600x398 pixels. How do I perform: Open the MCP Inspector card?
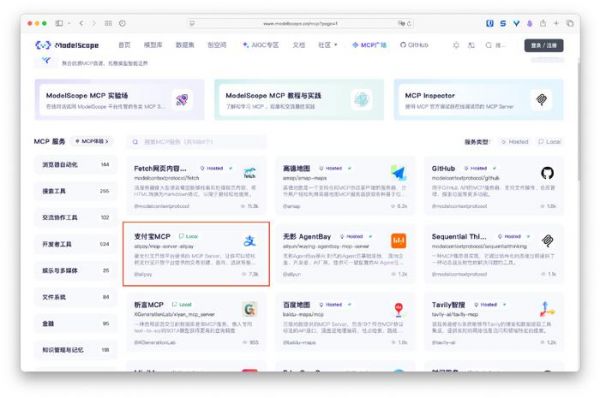pos(479,100)
